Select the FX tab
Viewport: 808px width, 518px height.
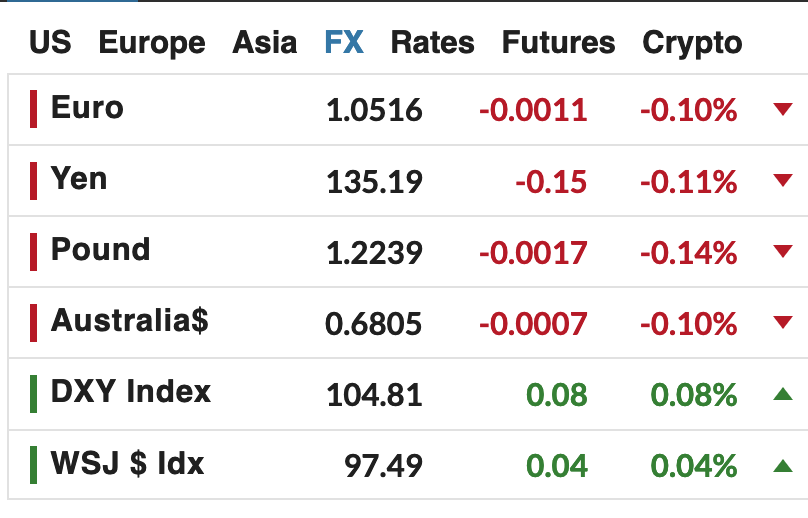pyautogui.click(x=344, y=42)
